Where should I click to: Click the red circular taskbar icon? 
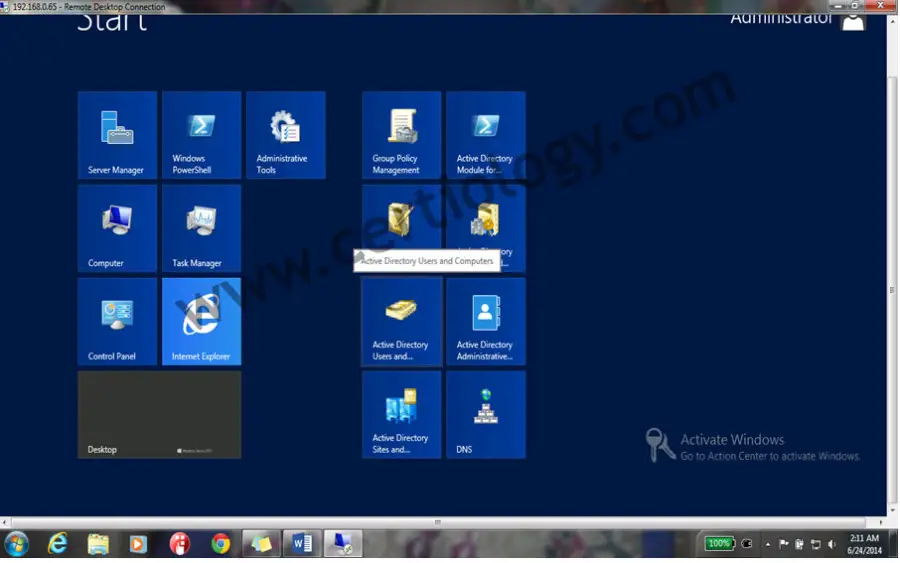click(x=180, y=543)
